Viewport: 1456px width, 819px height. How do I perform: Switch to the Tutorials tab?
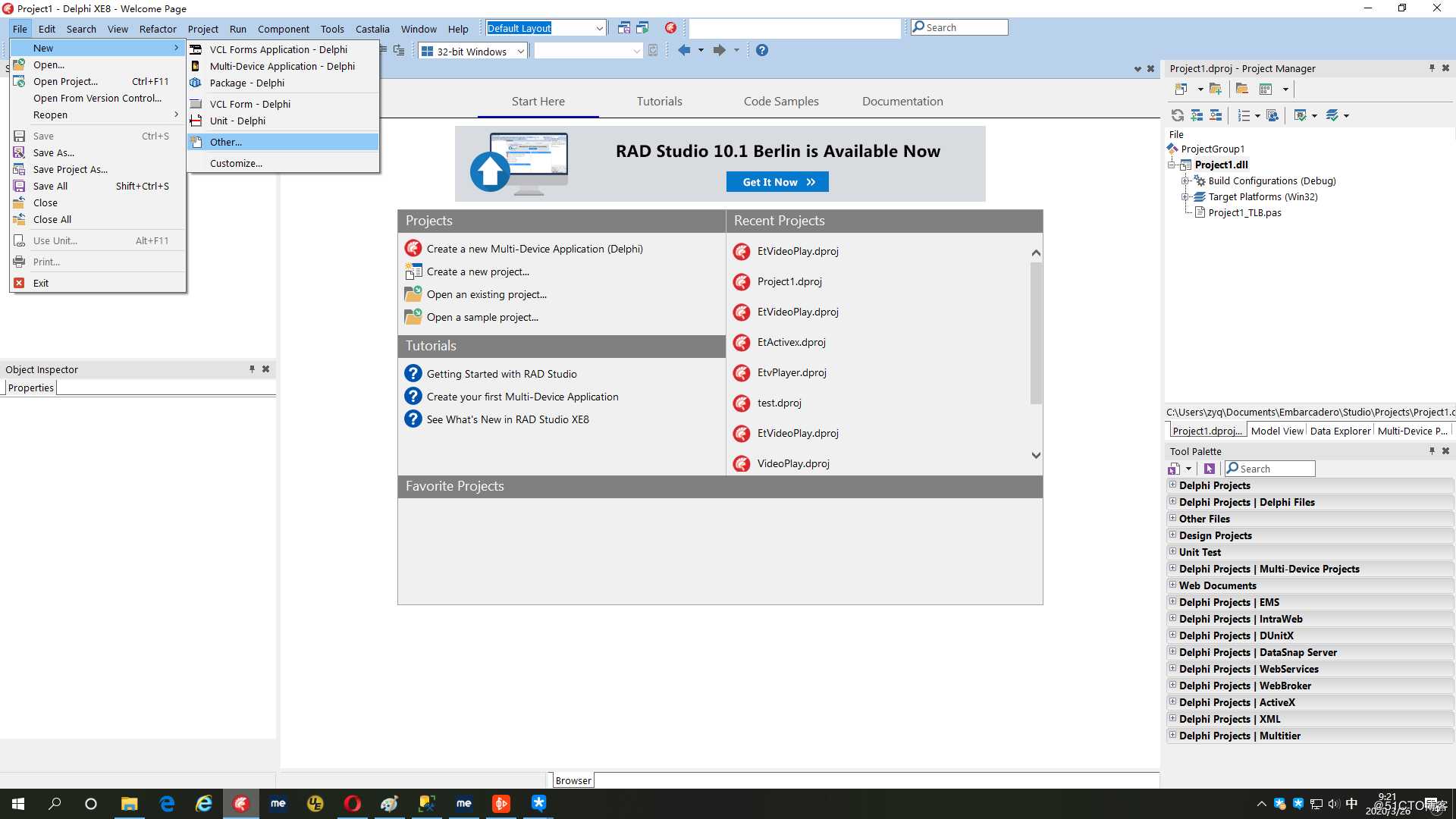659,101
